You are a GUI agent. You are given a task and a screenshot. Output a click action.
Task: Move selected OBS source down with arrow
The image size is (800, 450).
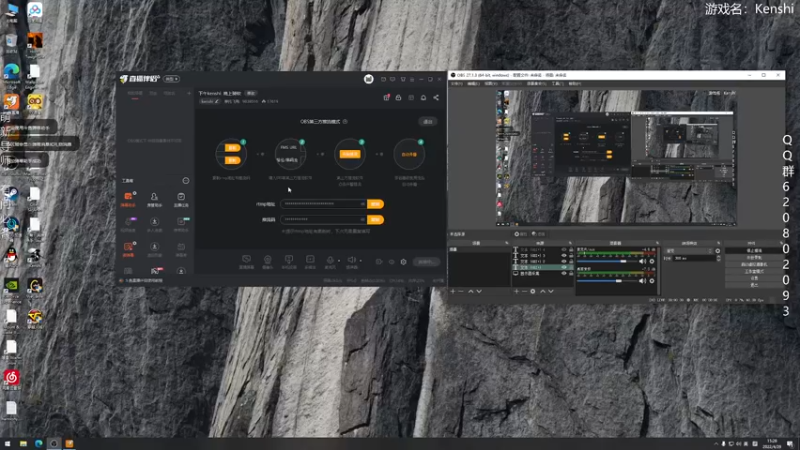click(x=551, y=291)
